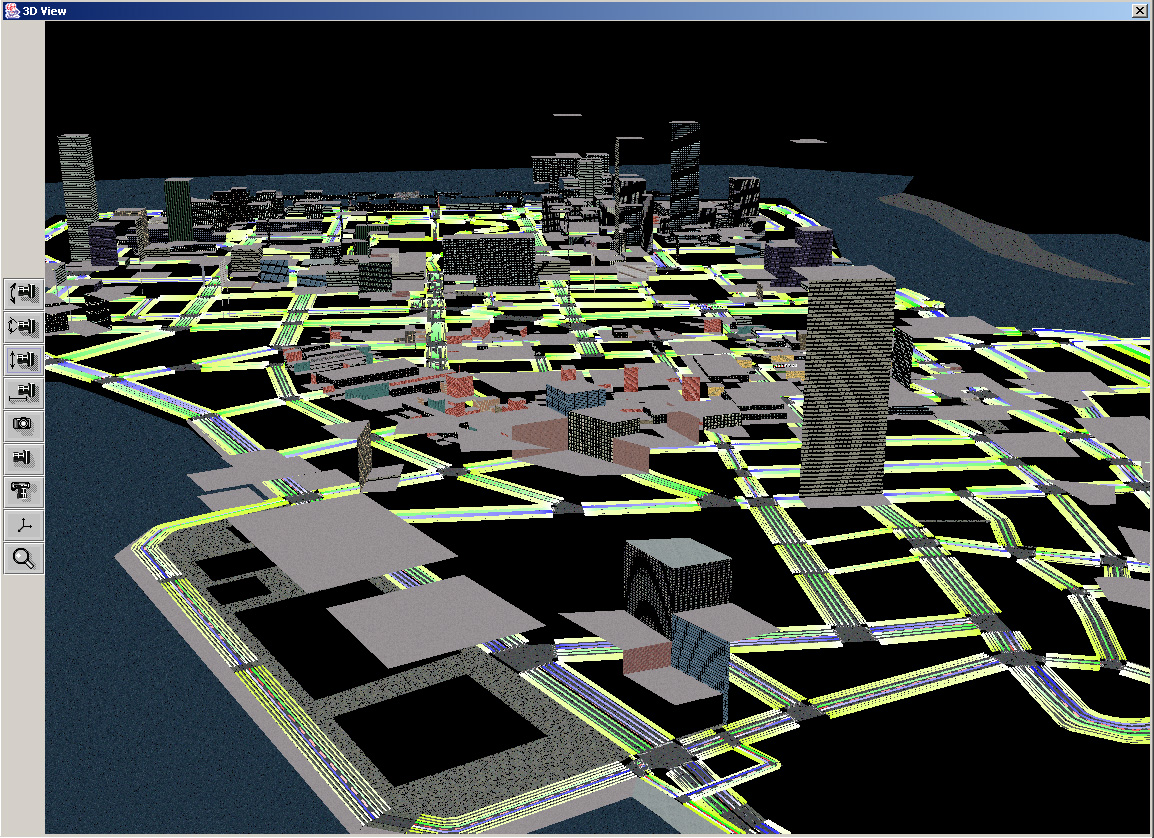The image size is (1154, 838).
Task: Toggle the XYZ axes icon
Action: click(x=23, y=525)
